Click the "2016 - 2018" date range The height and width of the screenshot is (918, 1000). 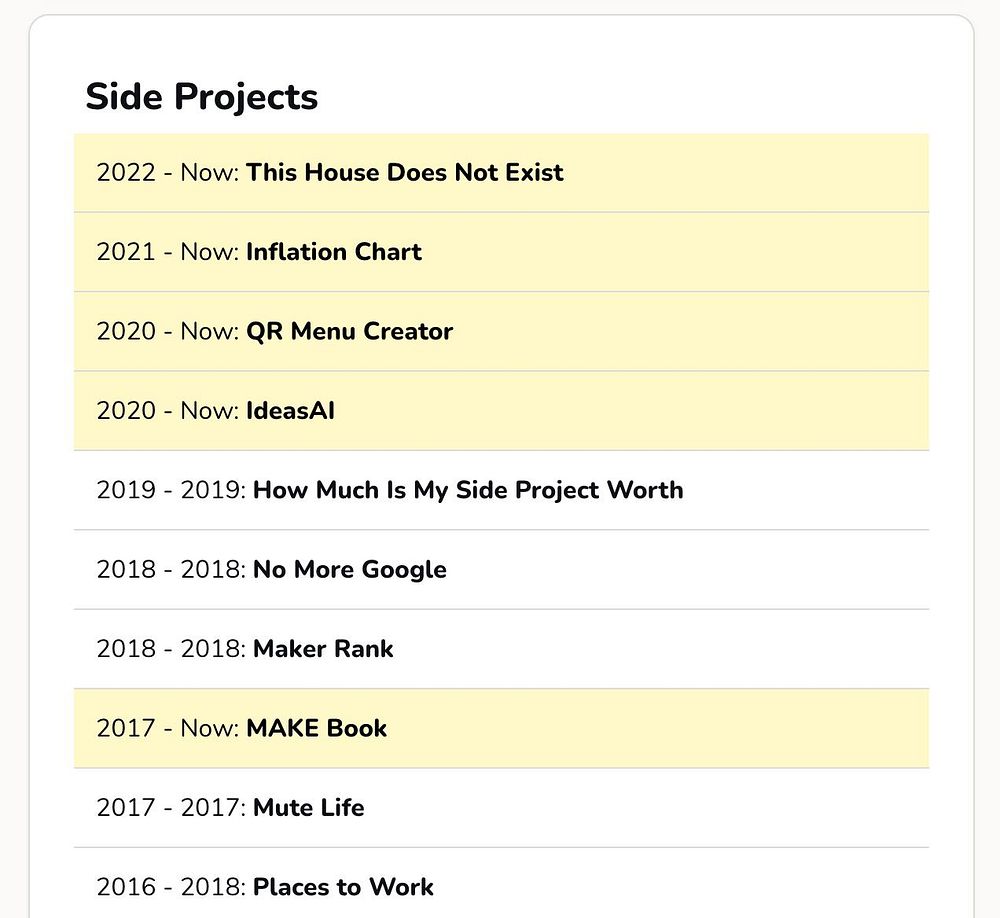point(171,887)
